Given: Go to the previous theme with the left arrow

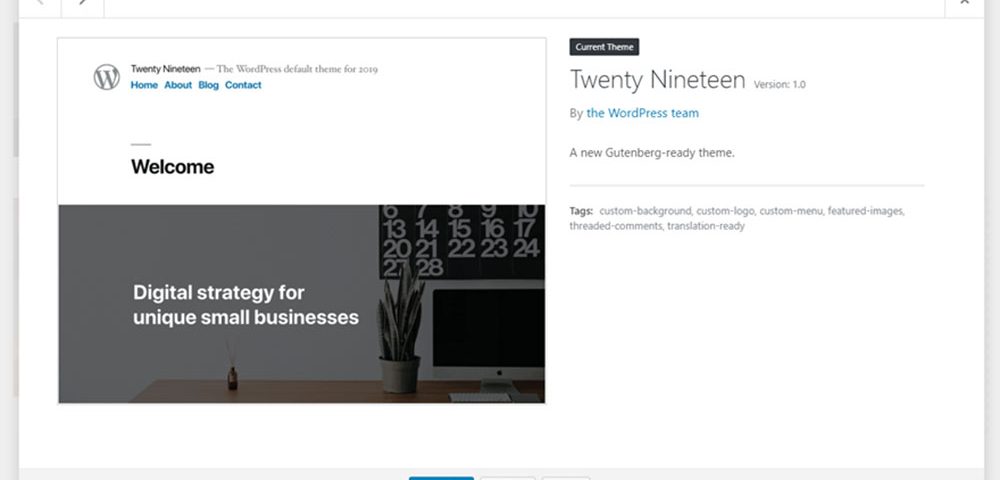Looking at the screenshot, I should [40, 4].
